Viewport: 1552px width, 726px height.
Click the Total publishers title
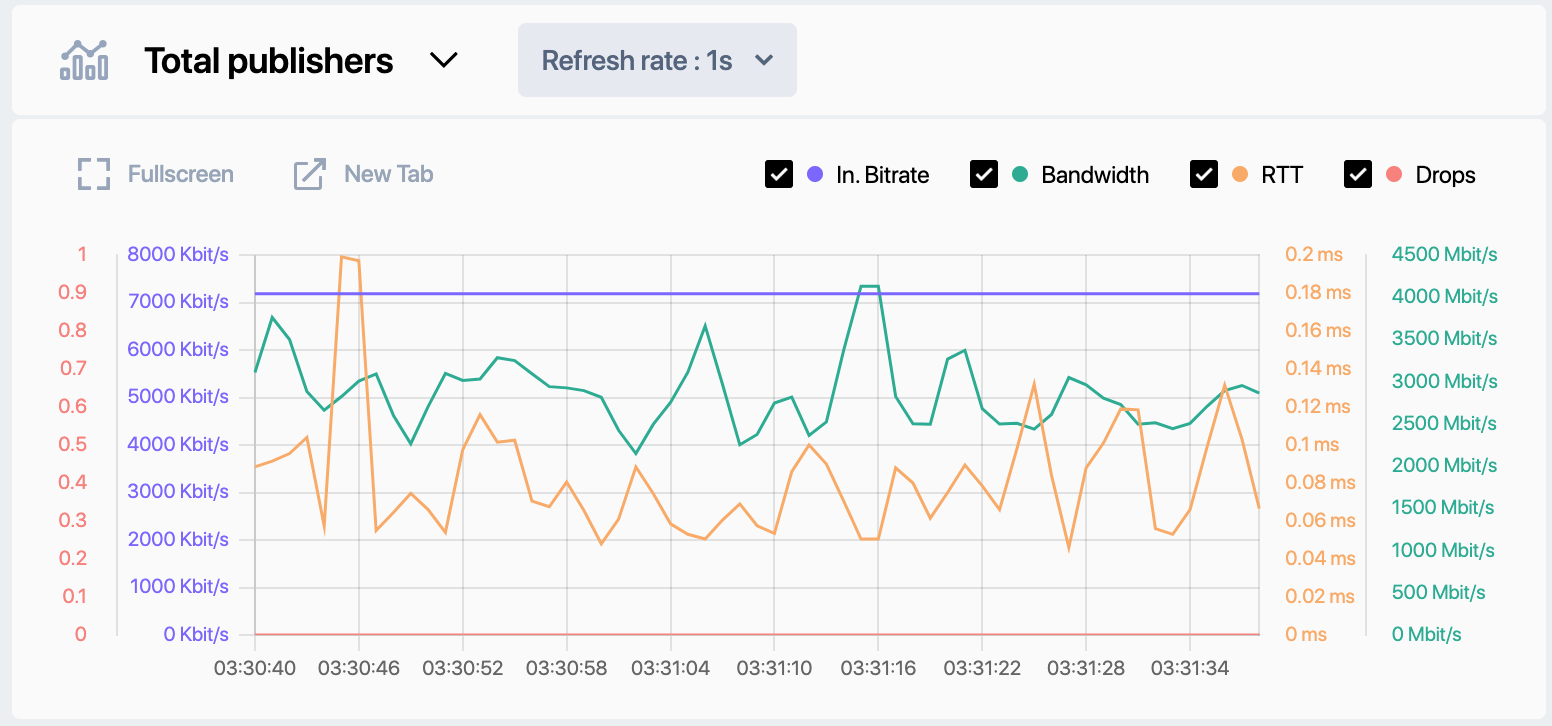(268, 61)
